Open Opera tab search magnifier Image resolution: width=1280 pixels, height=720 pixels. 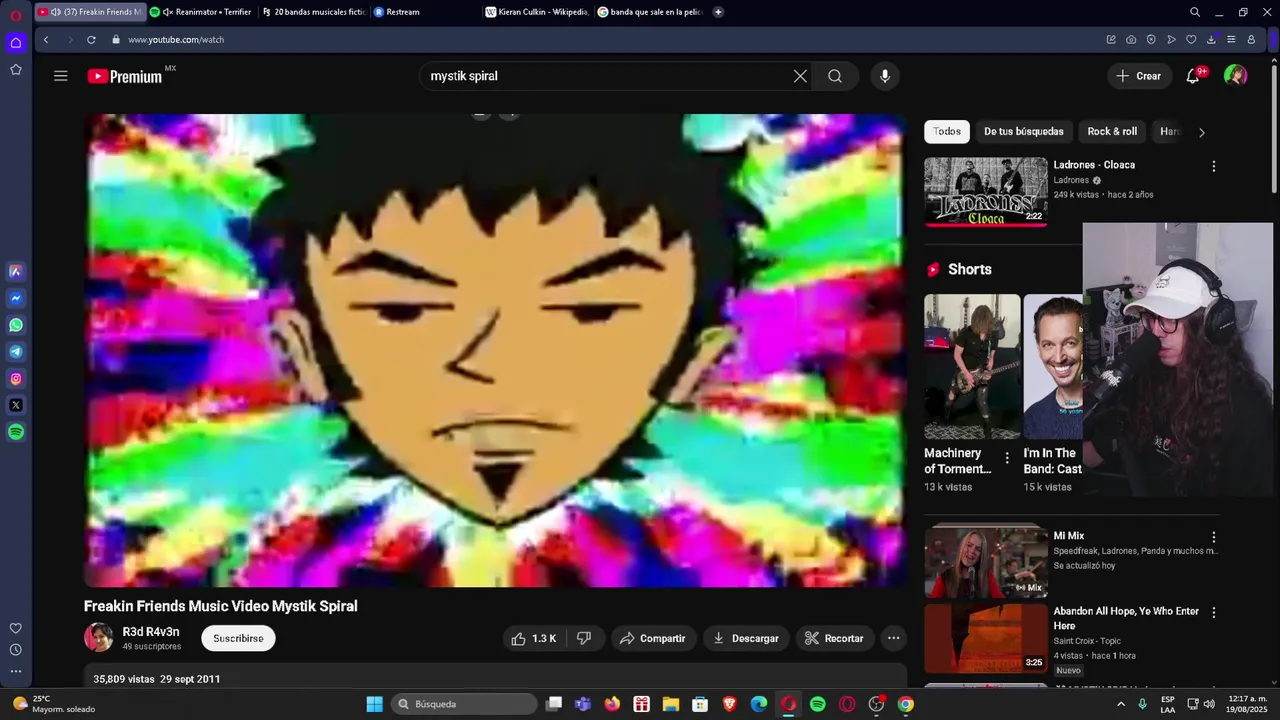[x=1195, y=12]
